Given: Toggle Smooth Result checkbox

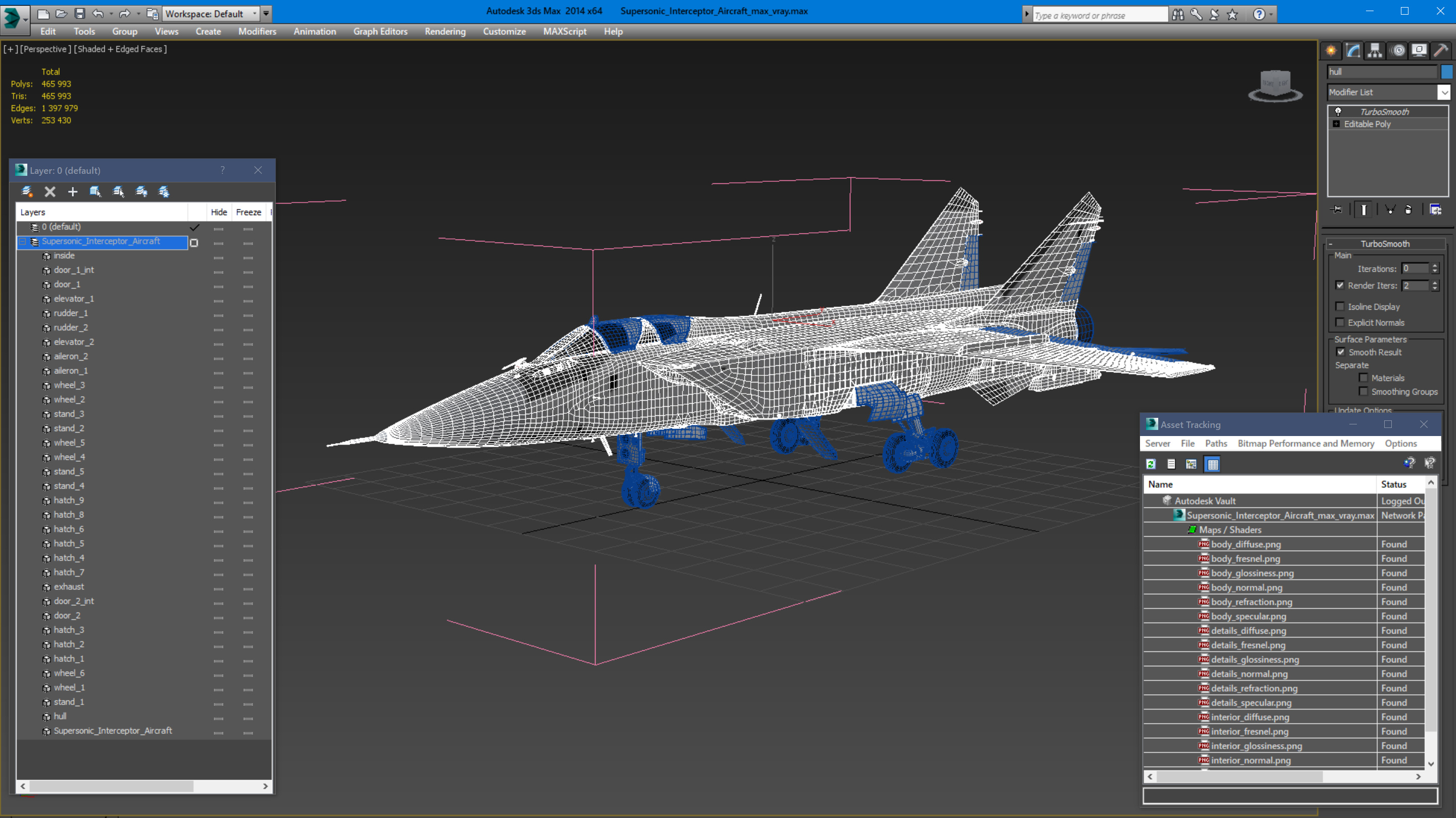Looking at the screenshot, I should point(1341,351).
